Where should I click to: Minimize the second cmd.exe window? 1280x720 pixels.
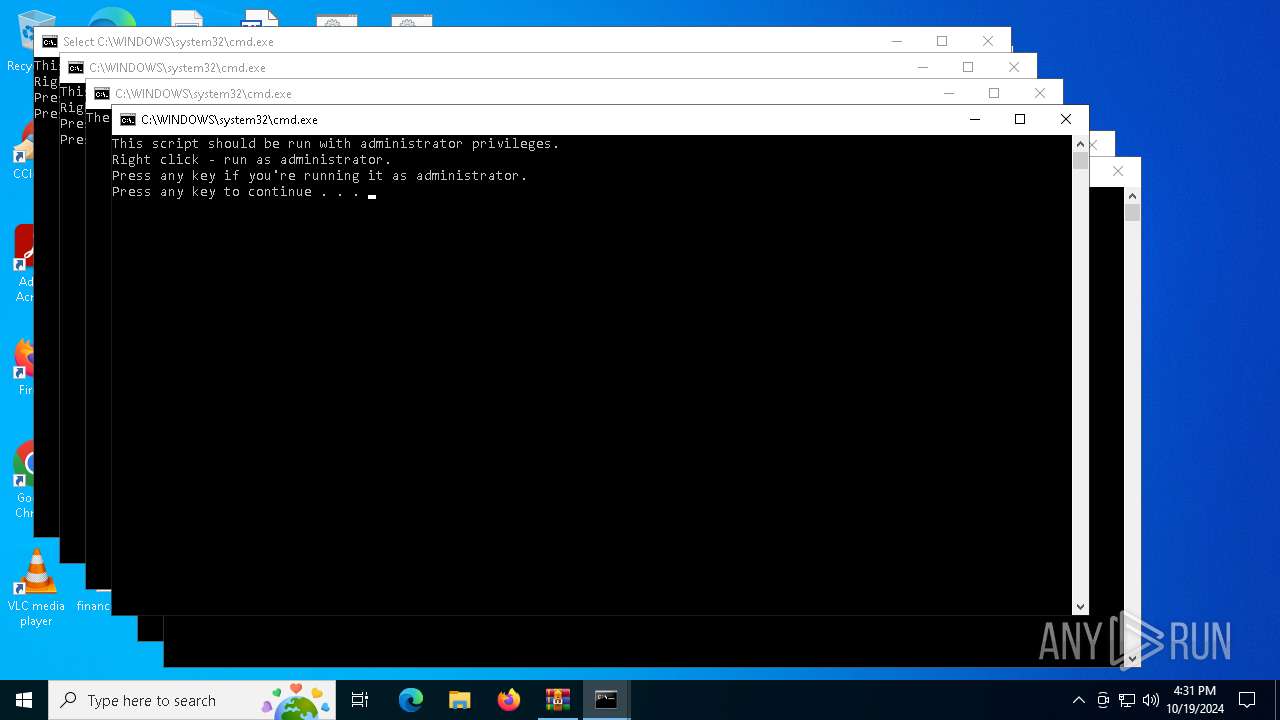pos(922,67)
